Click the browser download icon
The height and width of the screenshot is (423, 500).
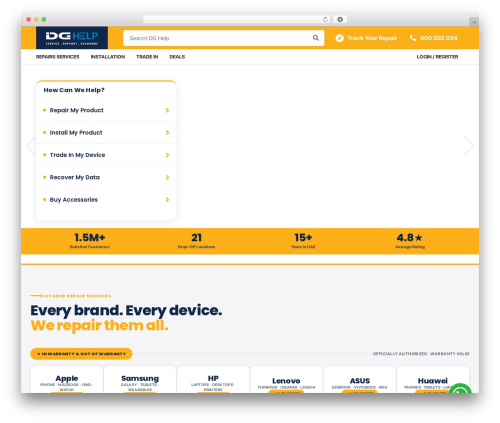click(x=340, y=19)
